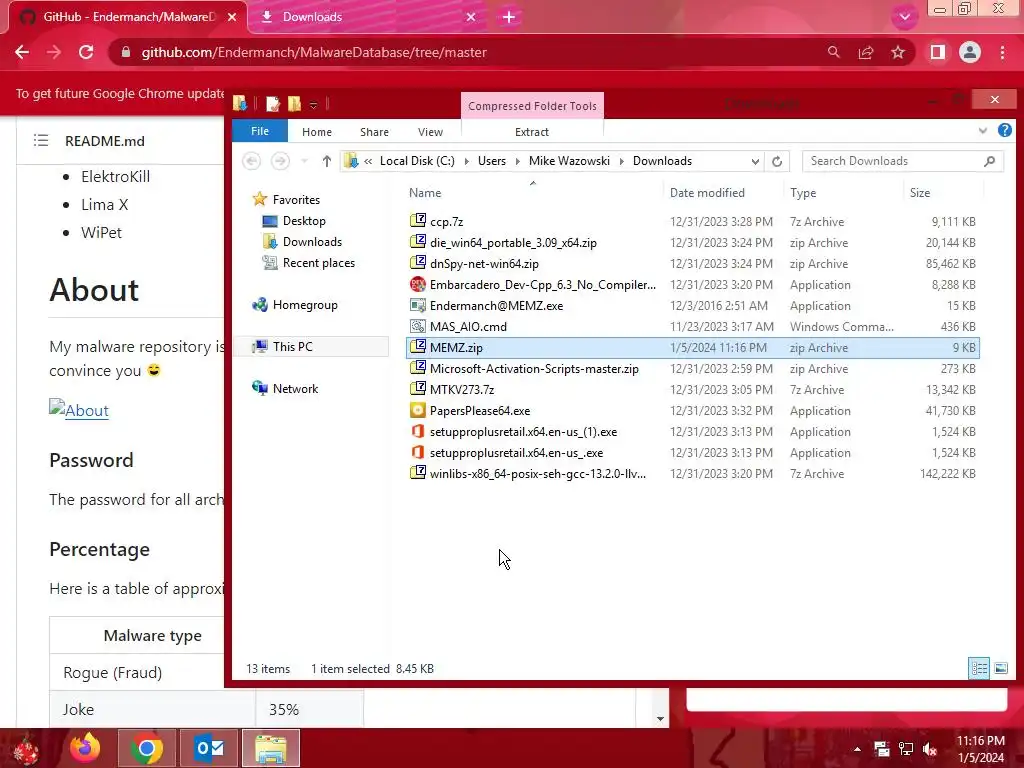Click Mike Wazowski breadcrumb segment

(x=569, y=161)
